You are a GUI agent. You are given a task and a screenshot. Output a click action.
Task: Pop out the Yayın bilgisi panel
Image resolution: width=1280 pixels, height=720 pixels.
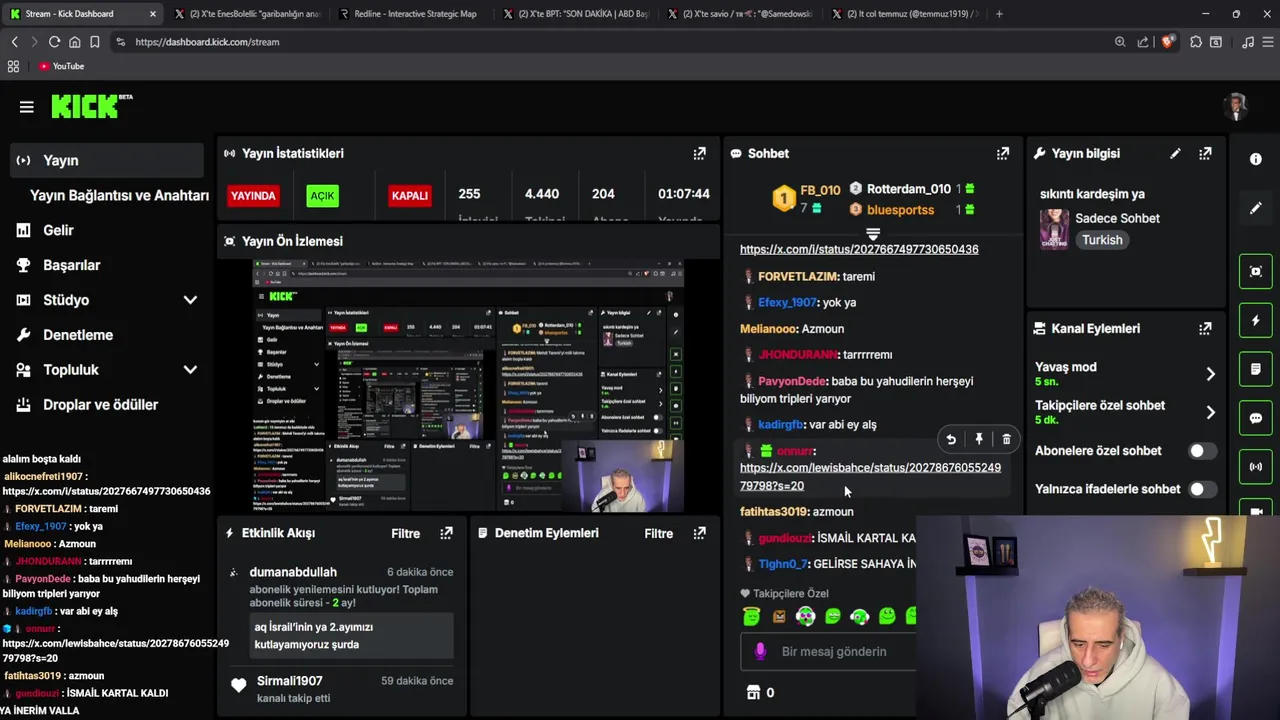tap(1205, 153)
